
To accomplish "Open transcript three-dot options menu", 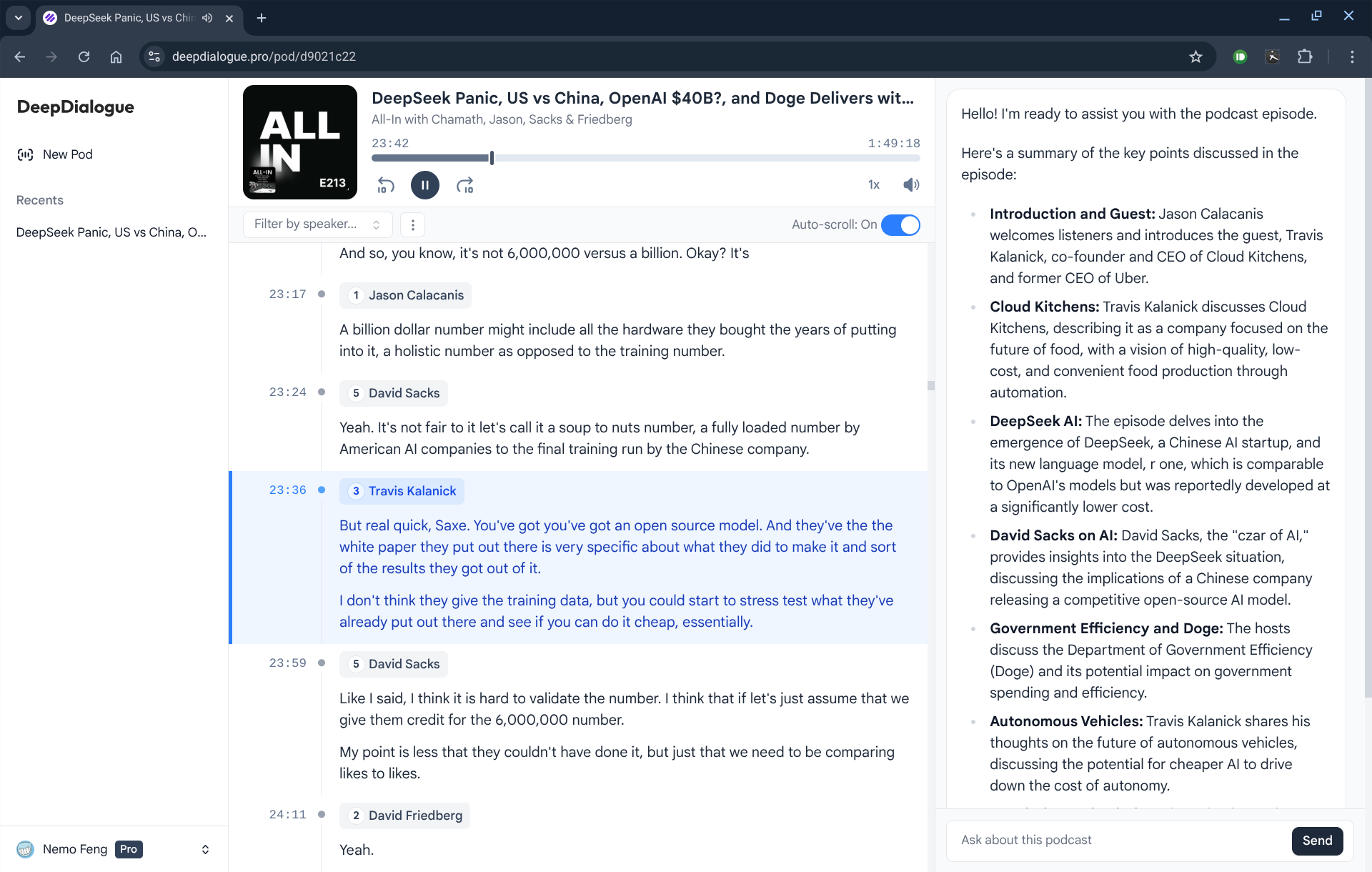I will tap(412, 224).
